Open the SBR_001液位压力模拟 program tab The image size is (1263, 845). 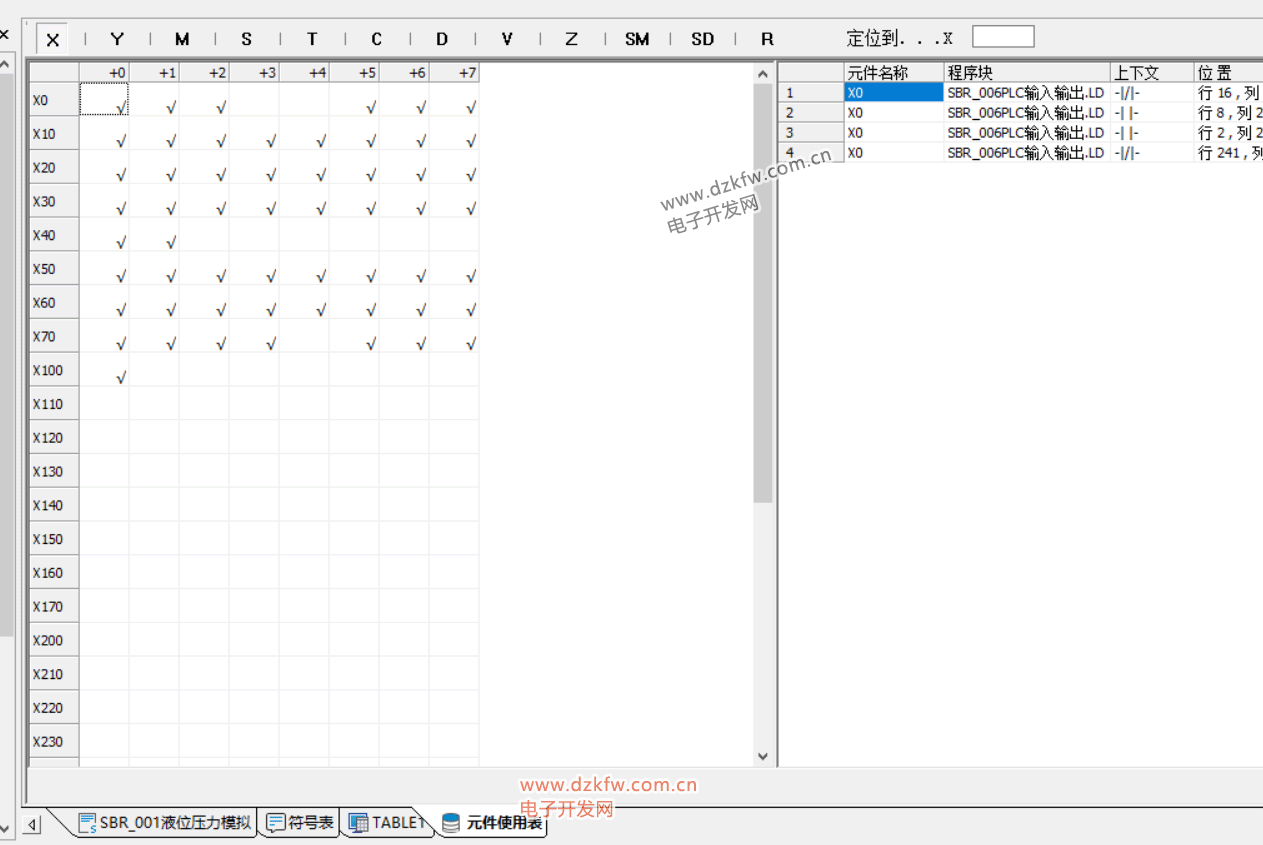click(165, 823)
